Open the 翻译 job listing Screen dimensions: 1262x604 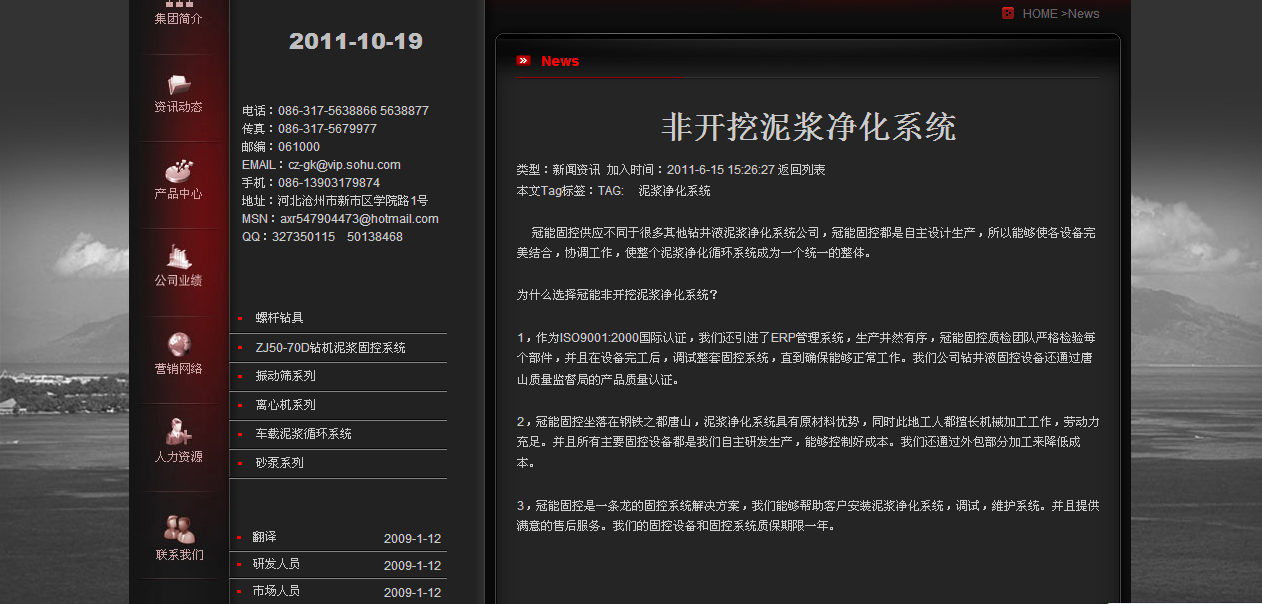coord(264,537)
